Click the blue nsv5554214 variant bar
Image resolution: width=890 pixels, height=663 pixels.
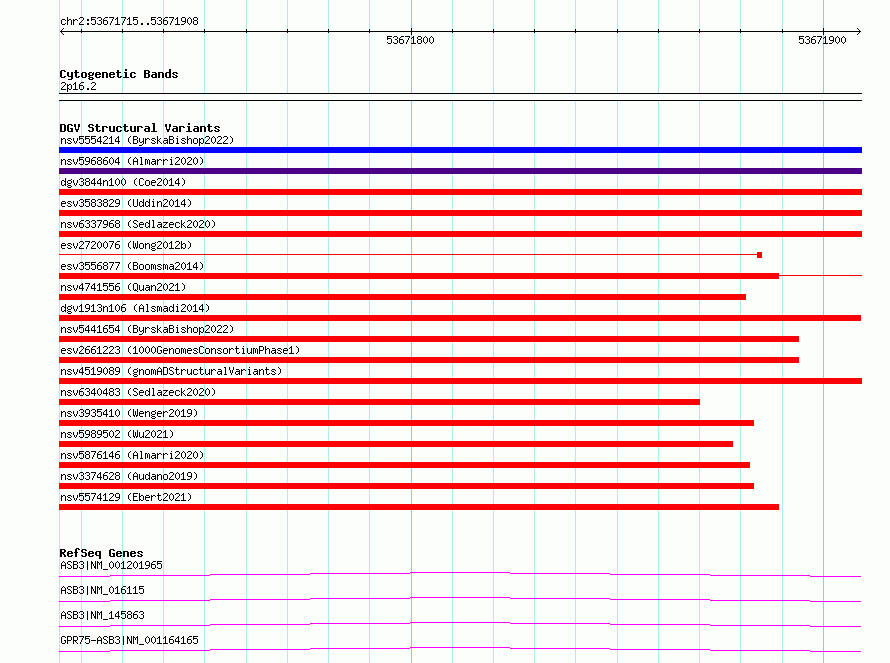coord(460,150)
